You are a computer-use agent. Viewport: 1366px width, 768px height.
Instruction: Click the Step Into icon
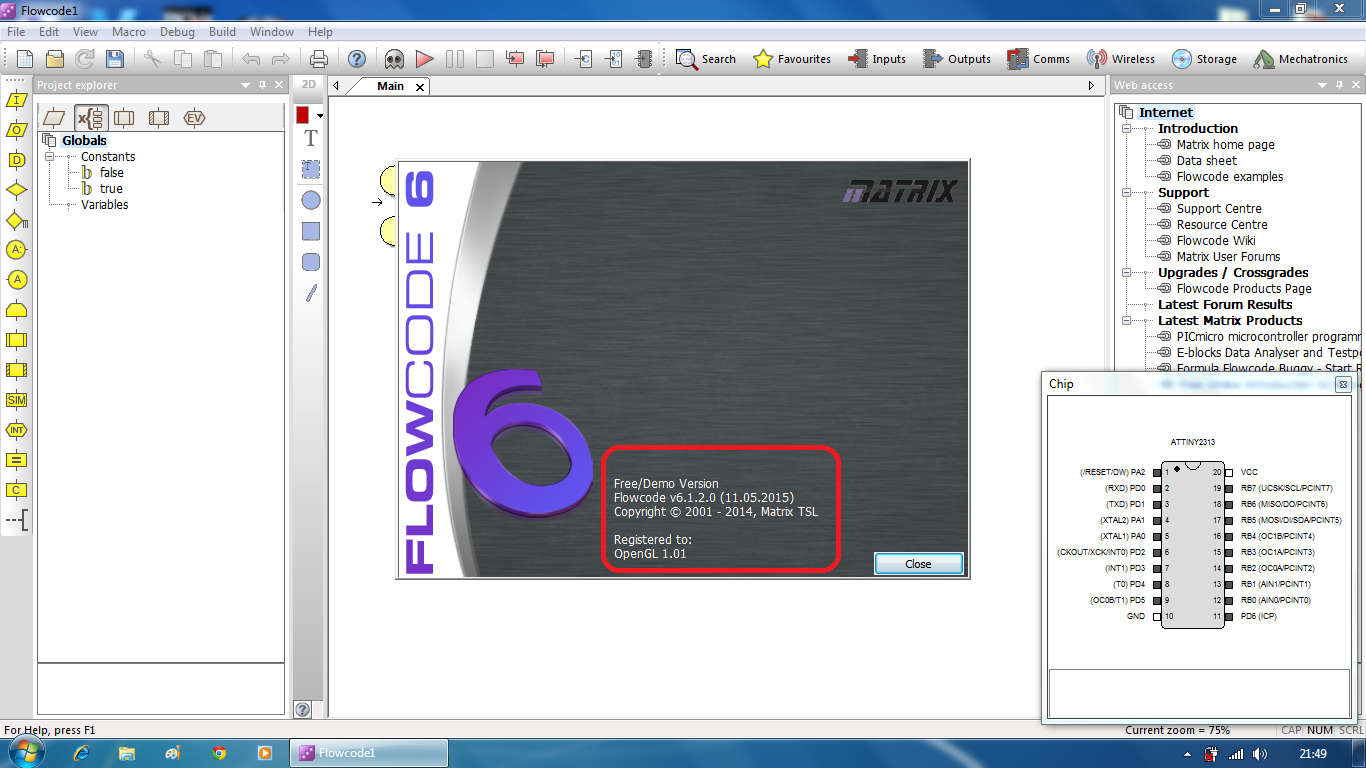pyautogui.click(x=515, y=59)
